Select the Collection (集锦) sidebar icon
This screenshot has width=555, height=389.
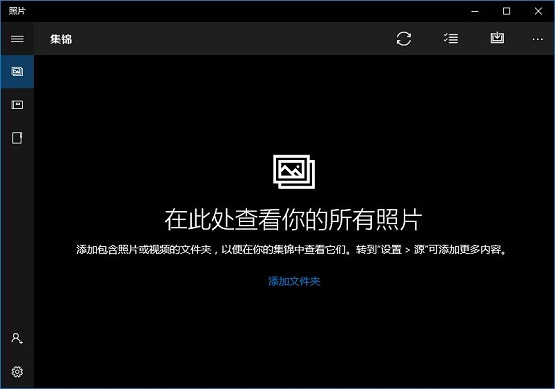click(17, 71)
